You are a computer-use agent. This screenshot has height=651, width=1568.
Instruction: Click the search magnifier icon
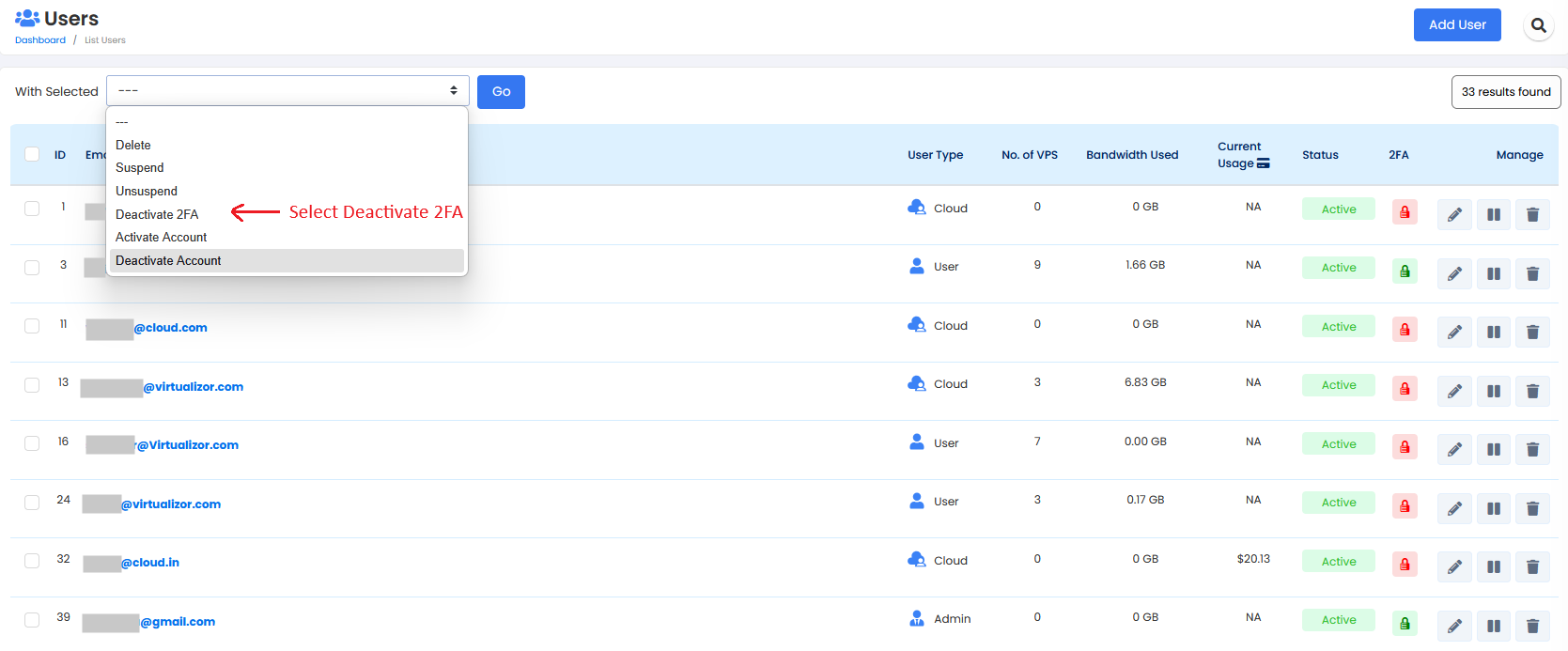pyautogui.click(x=1538, y=25)
